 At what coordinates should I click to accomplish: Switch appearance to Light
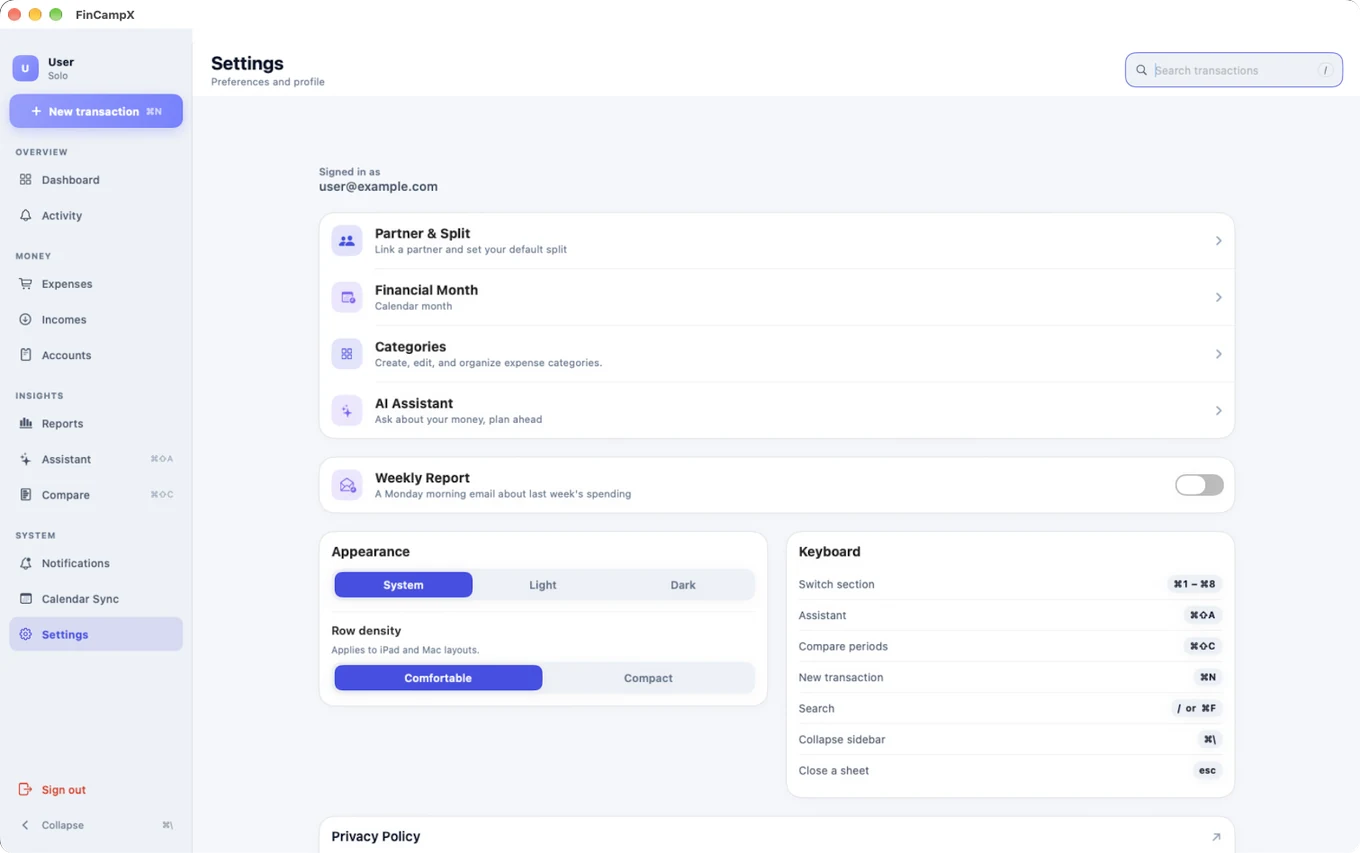coord(543,585)
